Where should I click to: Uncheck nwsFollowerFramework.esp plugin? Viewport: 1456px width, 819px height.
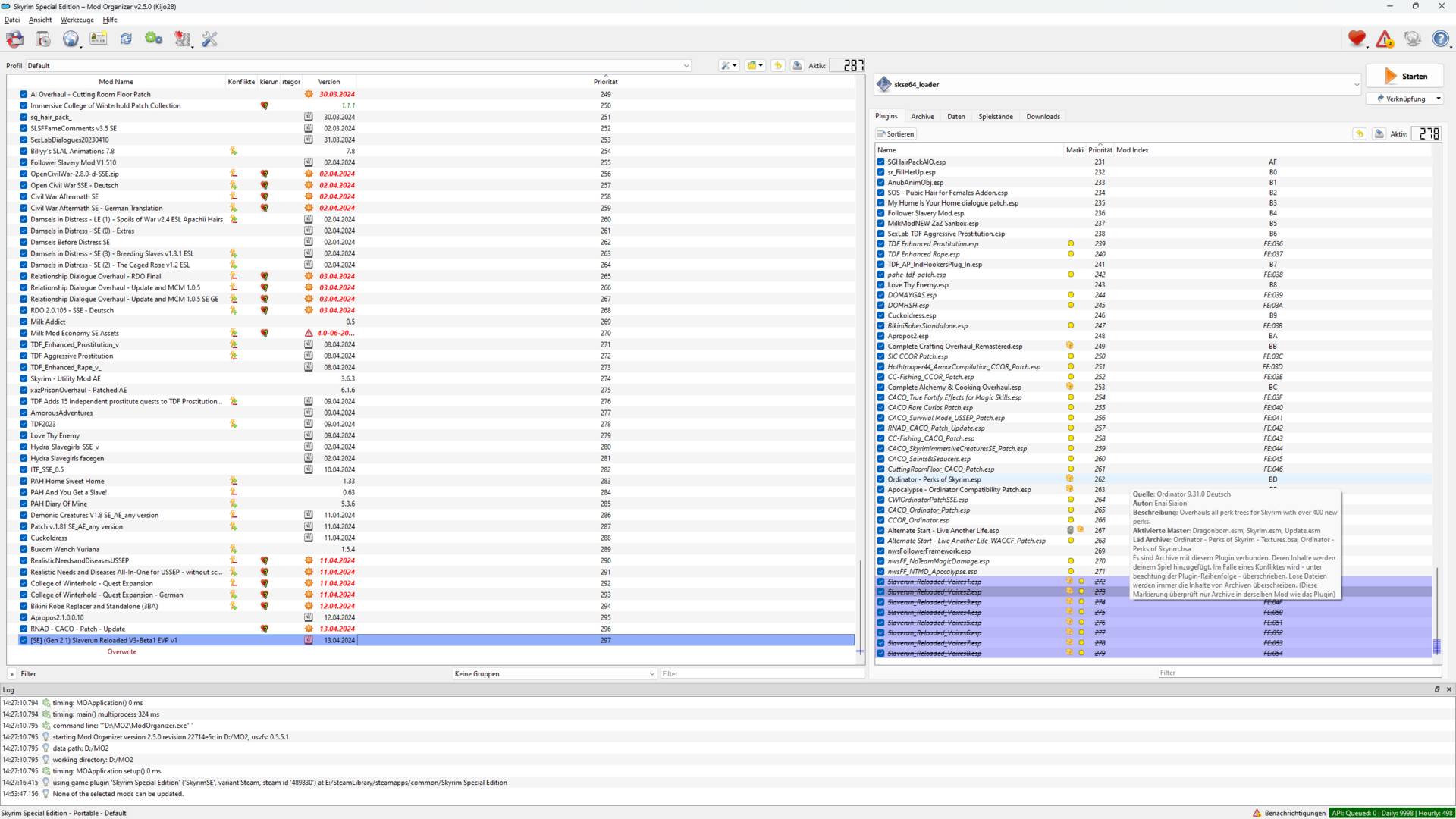880,551
